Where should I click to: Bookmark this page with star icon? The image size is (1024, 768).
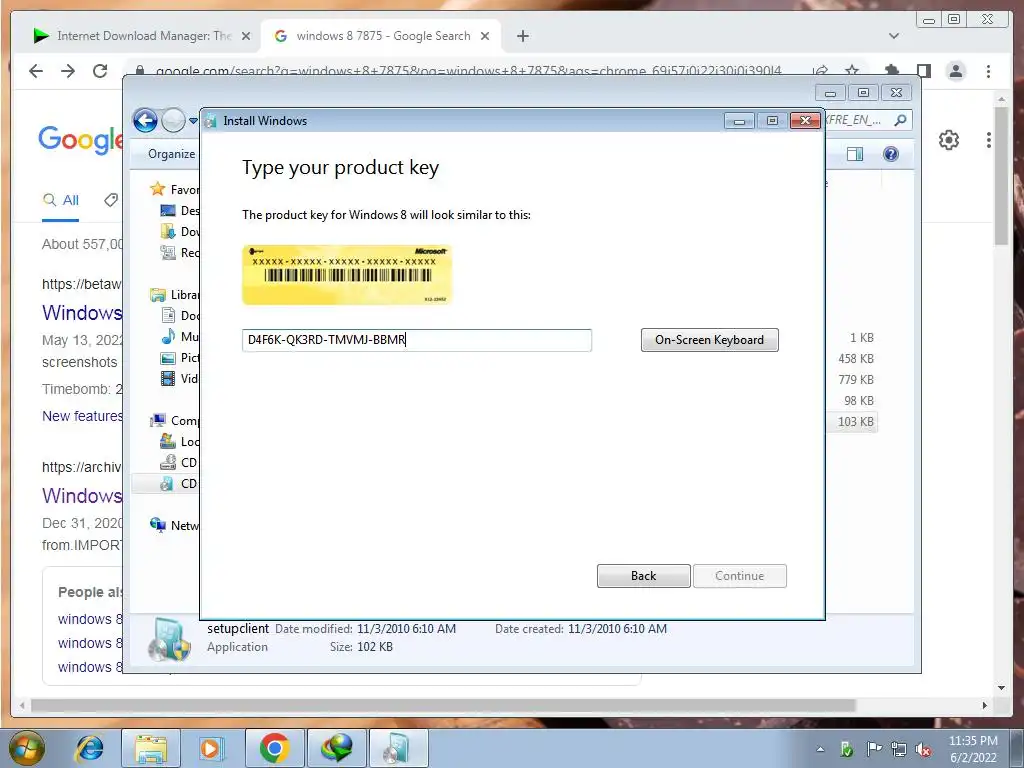click(x=852, y=70)
